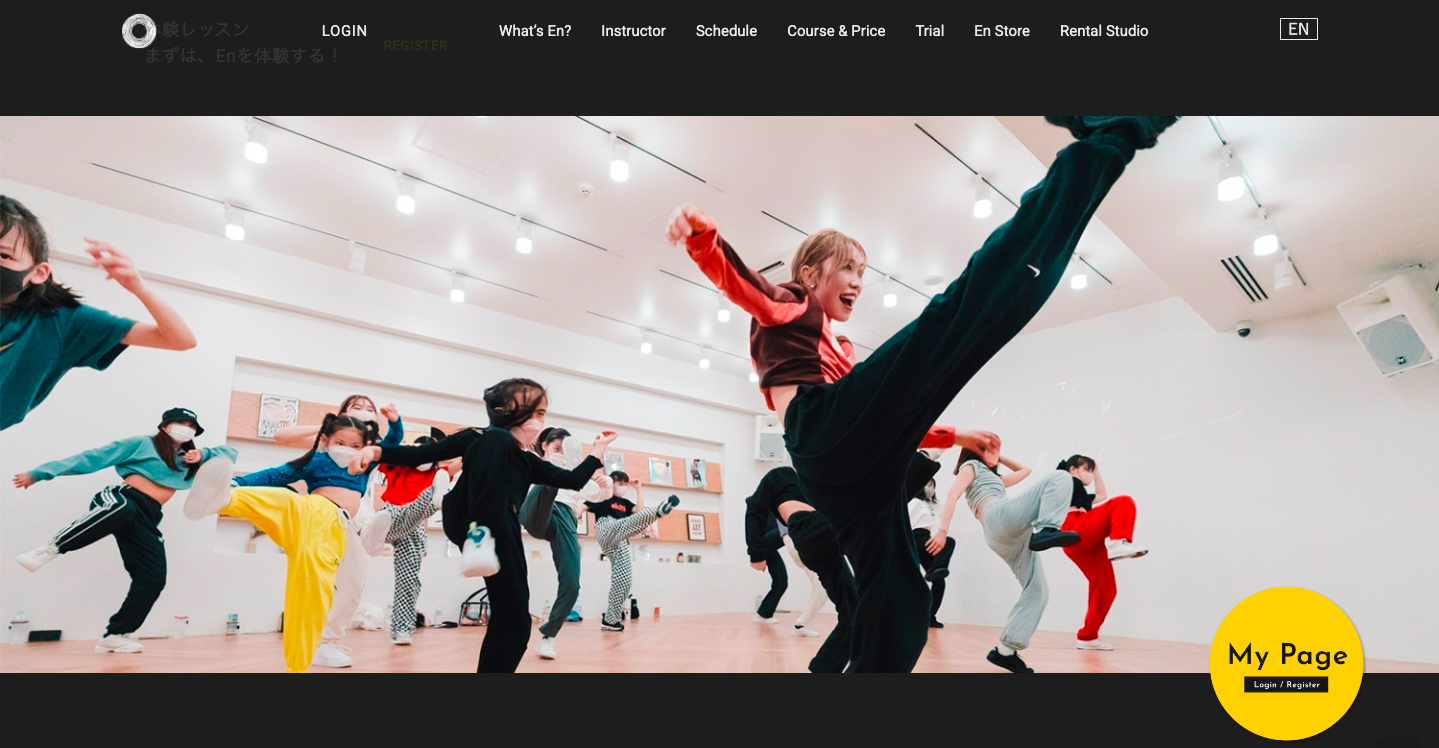Click the circular En studio logo
The width and height of the screenshot is (1439, 748).
coord(138,31)
